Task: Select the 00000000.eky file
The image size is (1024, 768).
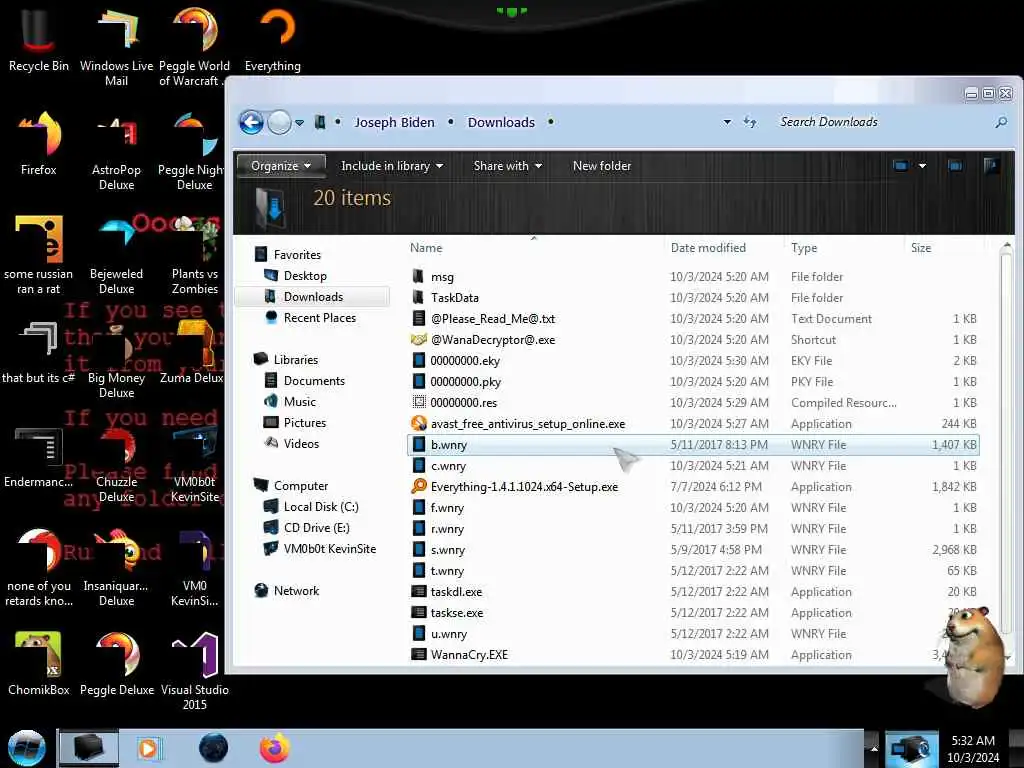Action: tap(692, 360)
